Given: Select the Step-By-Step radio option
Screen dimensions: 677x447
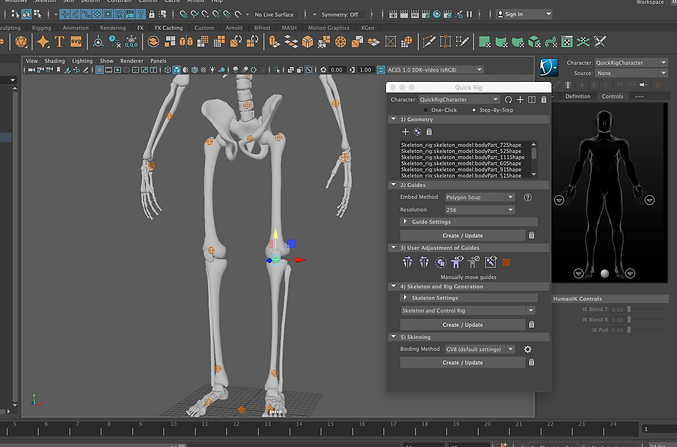Looking at the screenshot, I should tap(474, 110).
